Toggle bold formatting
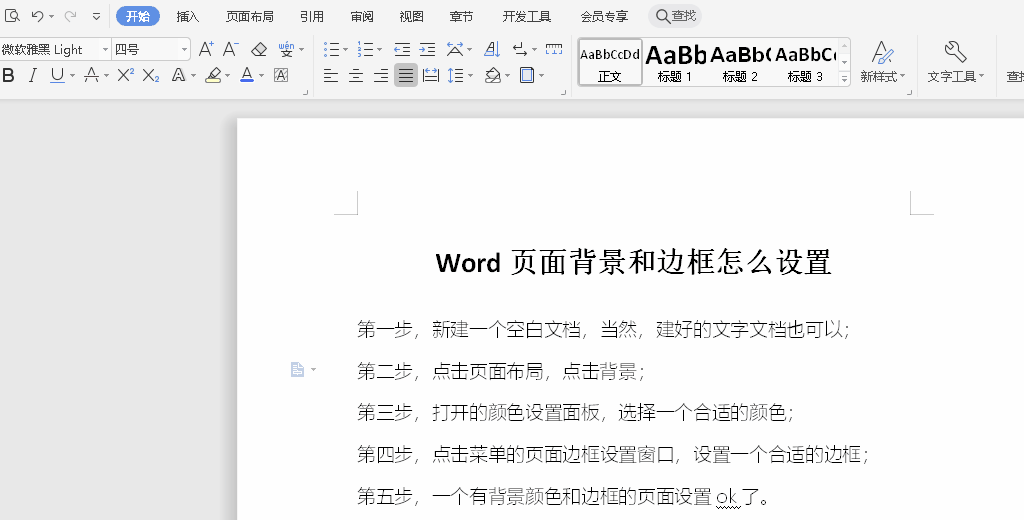 (x=9, y=75)
